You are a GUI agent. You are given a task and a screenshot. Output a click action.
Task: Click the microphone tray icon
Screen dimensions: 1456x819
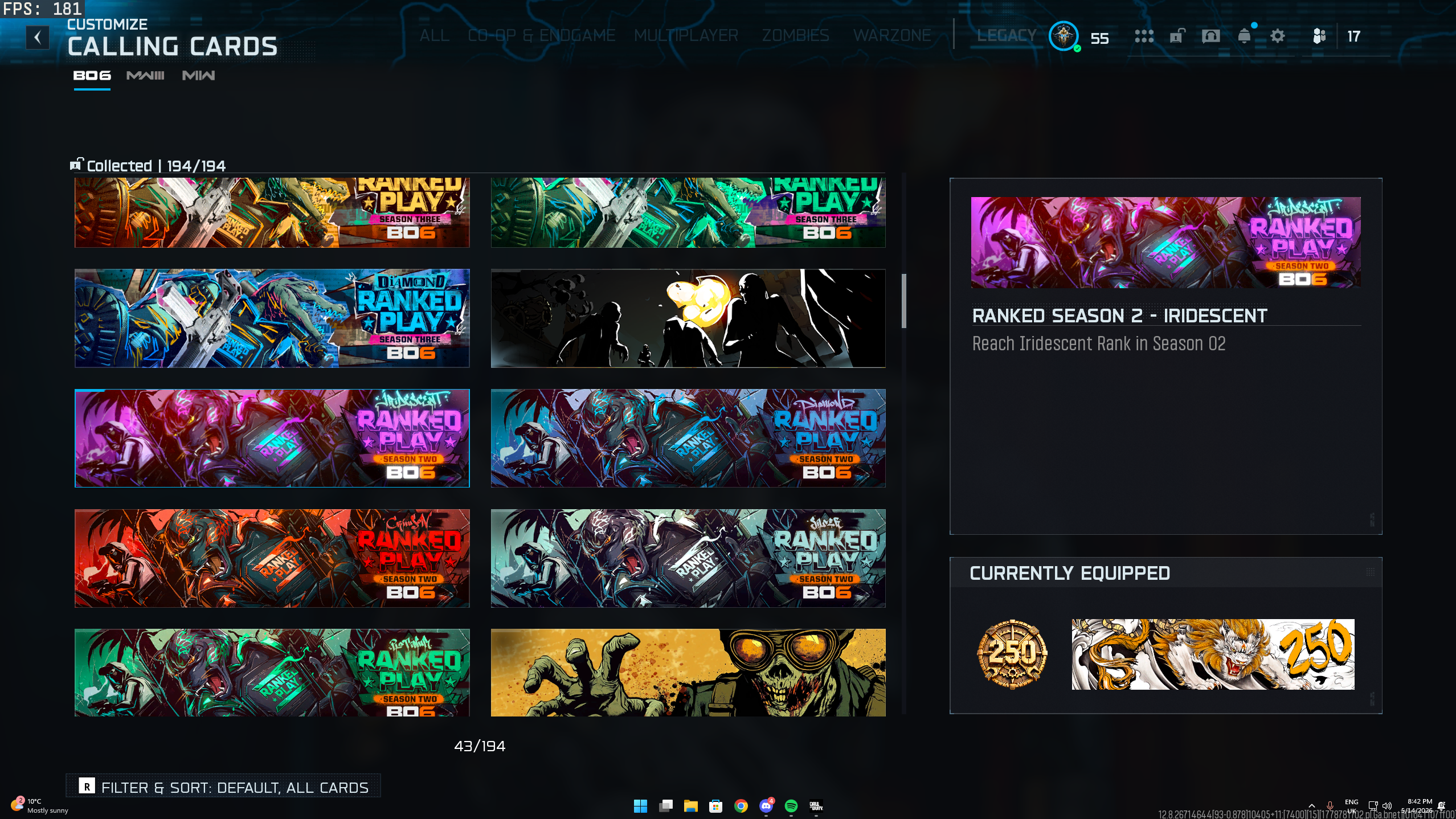click(x=1330, y=806)
